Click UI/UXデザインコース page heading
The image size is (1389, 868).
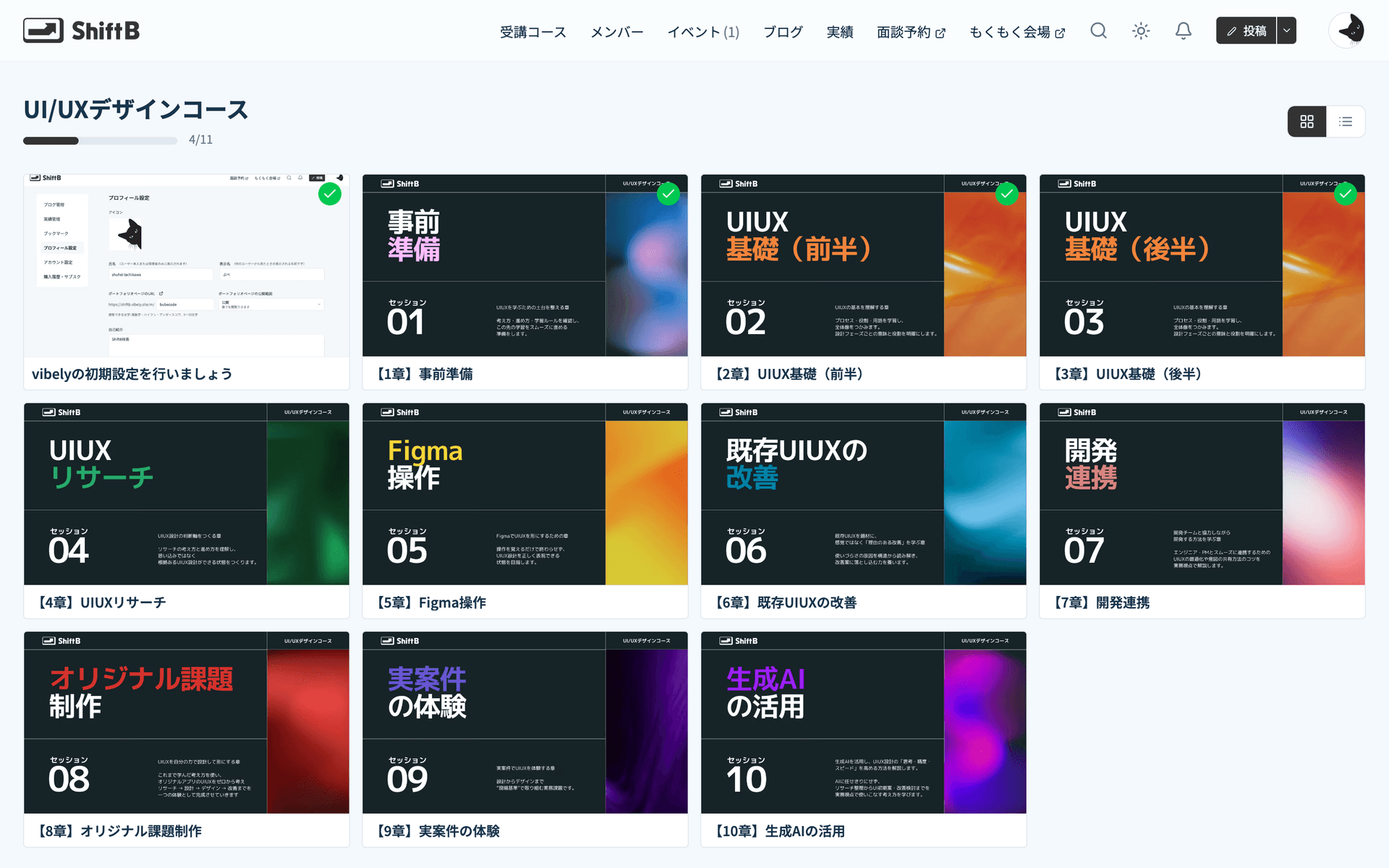136,109
